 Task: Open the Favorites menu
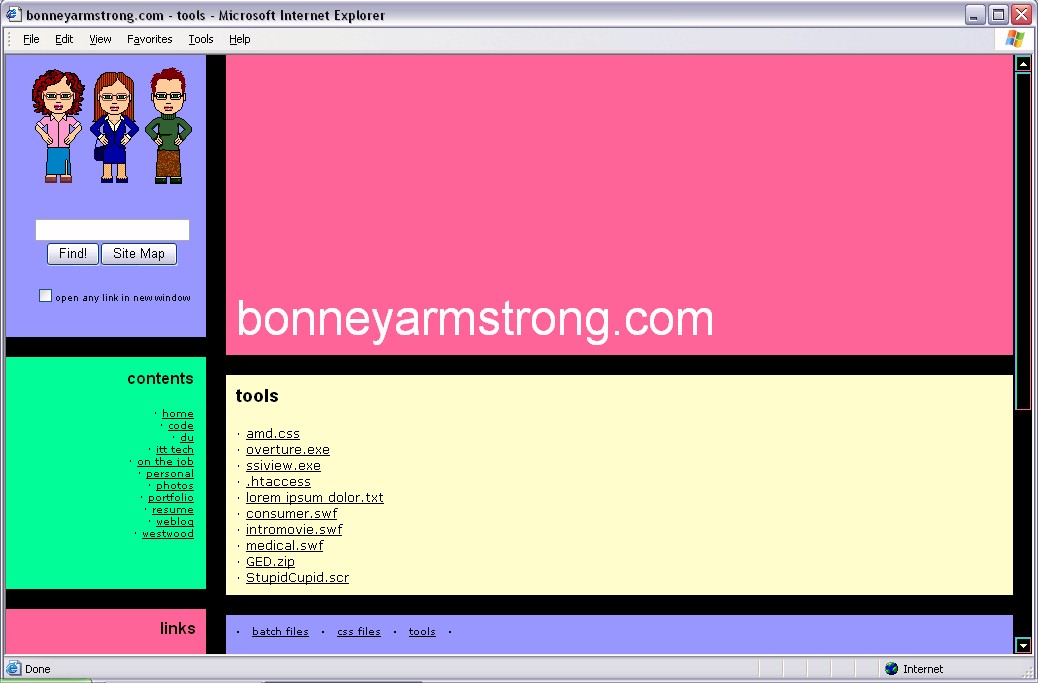[x=149, y=39]
